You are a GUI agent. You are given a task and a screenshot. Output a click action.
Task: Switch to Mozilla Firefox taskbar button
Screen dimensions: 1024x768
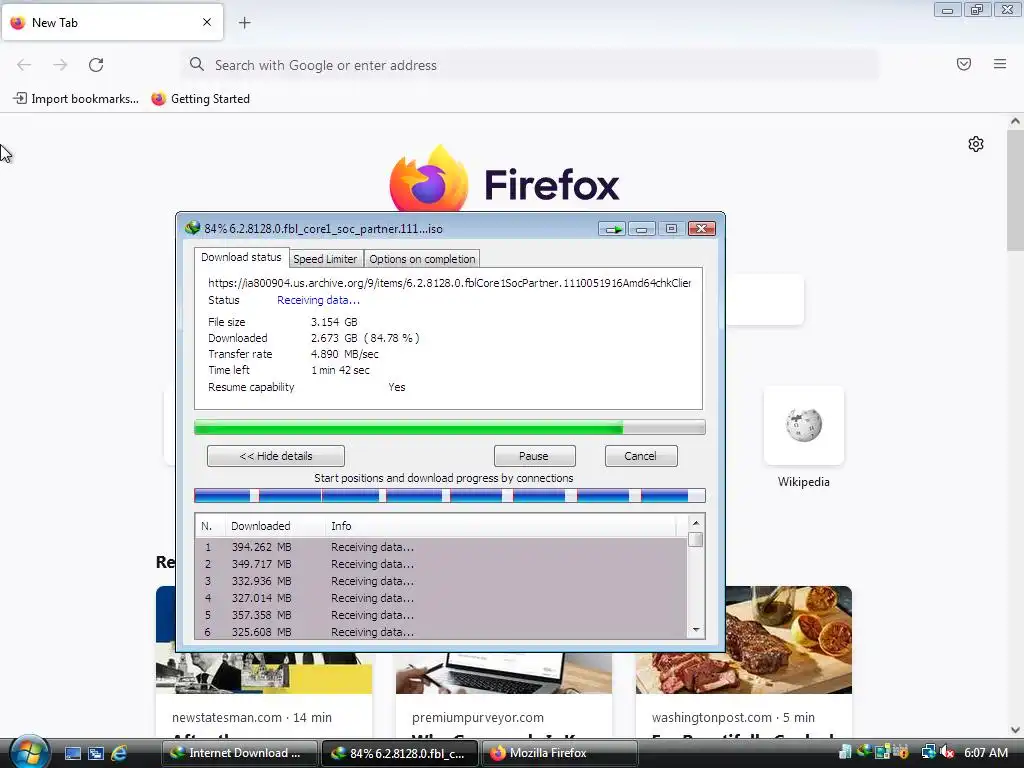(x=559, y=753)
